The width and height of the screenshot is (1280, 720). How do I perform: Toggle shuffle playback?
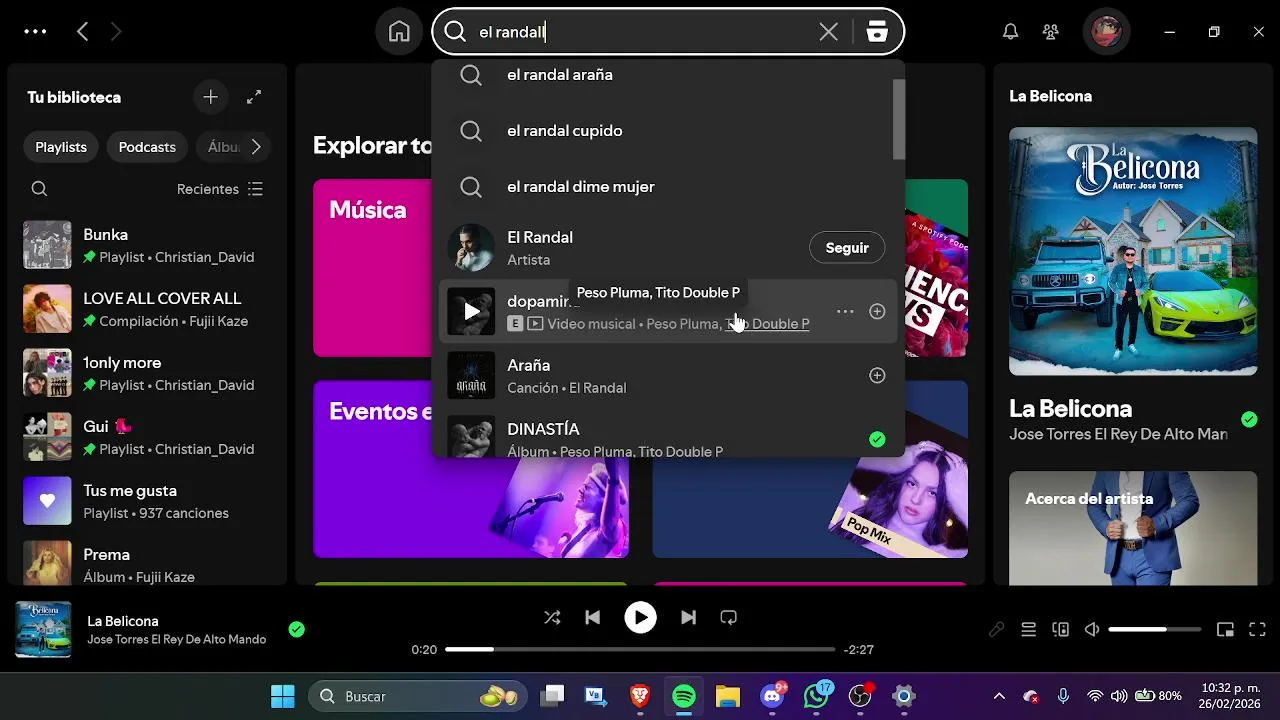pos(552,618)
